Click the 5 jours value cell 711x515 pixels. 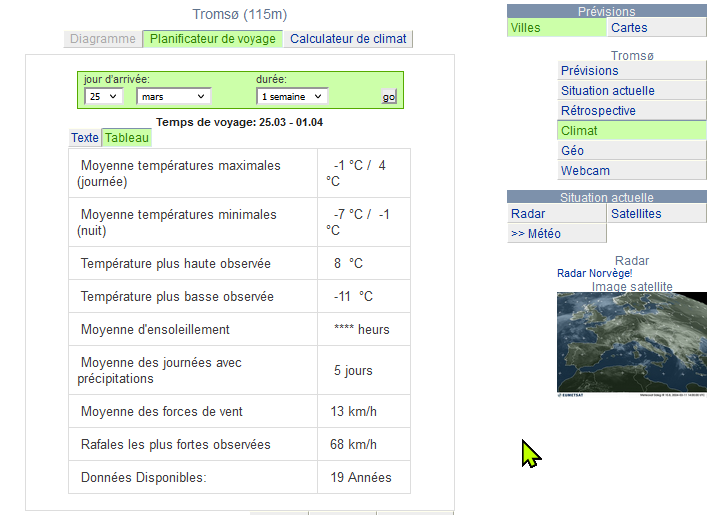(364, 370)
